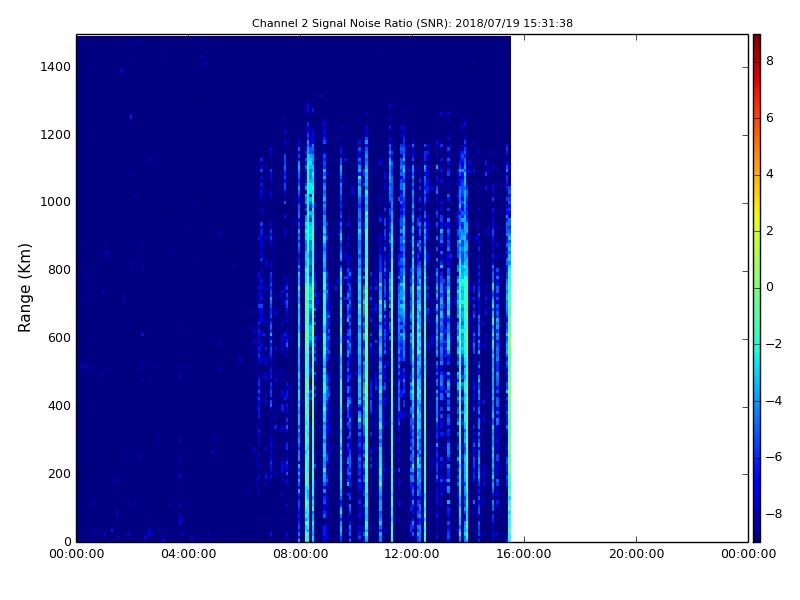Screen dimensions: 800x600
Task: Click the colorbar label −8
Action: click(774, 514)
